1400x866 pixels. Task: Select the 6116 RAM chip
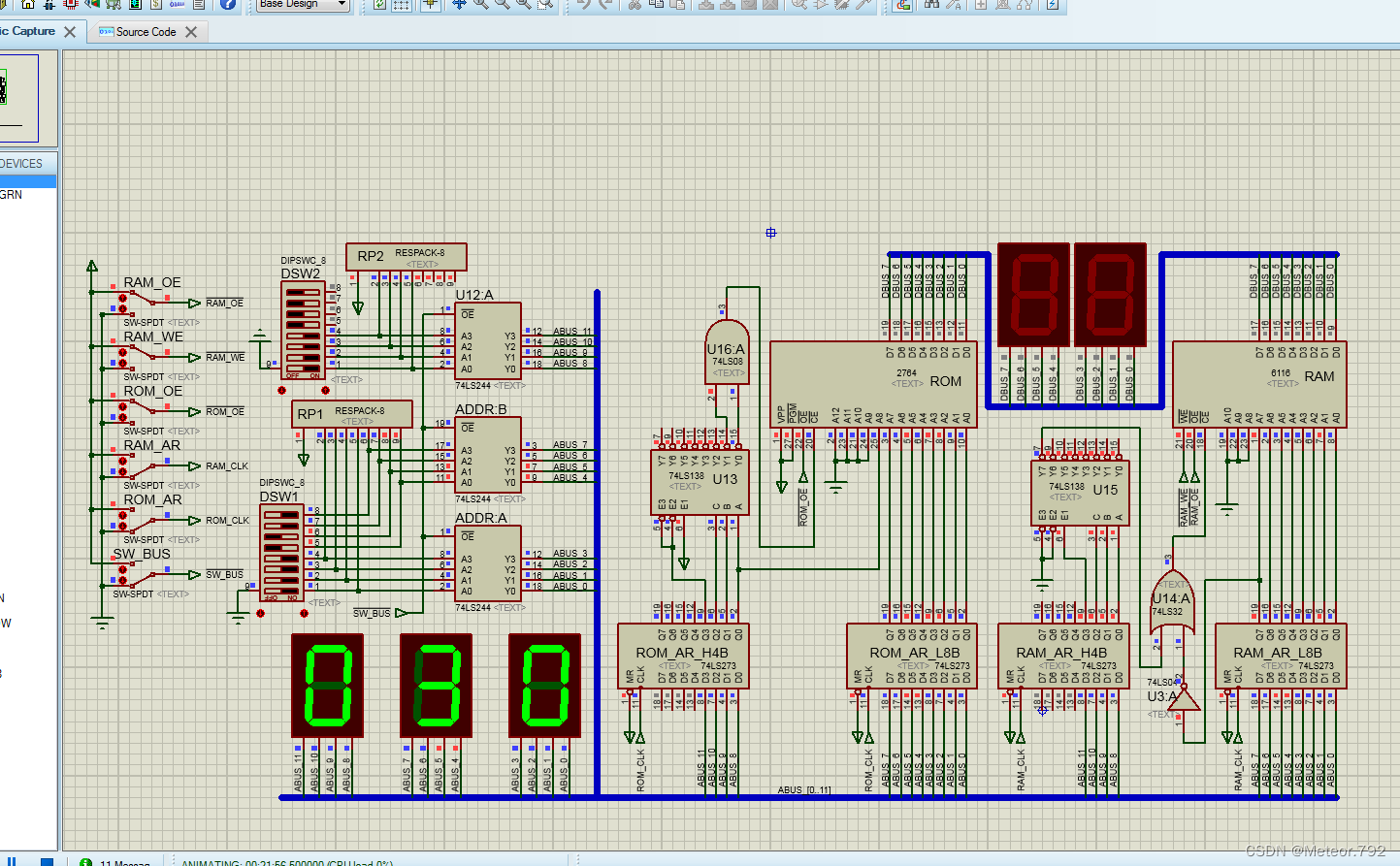coord(1259,384)
